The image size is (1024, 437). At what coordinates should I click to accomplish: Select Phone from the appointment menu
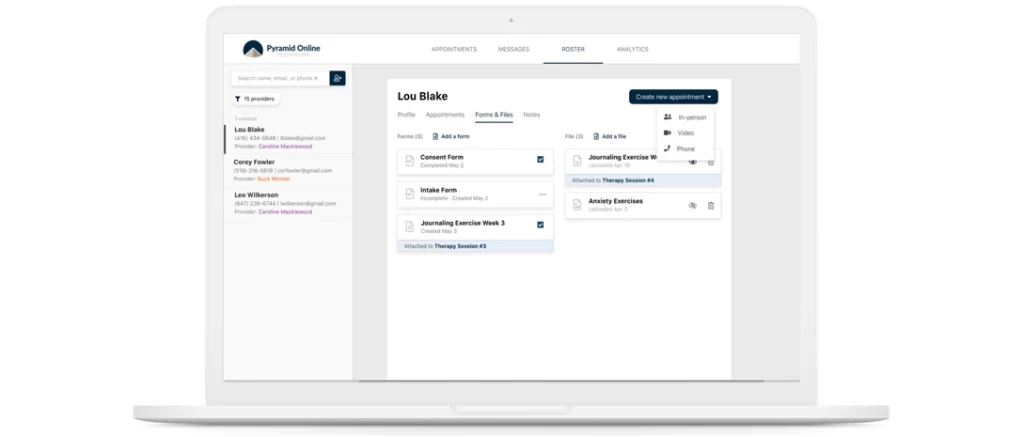685,149
